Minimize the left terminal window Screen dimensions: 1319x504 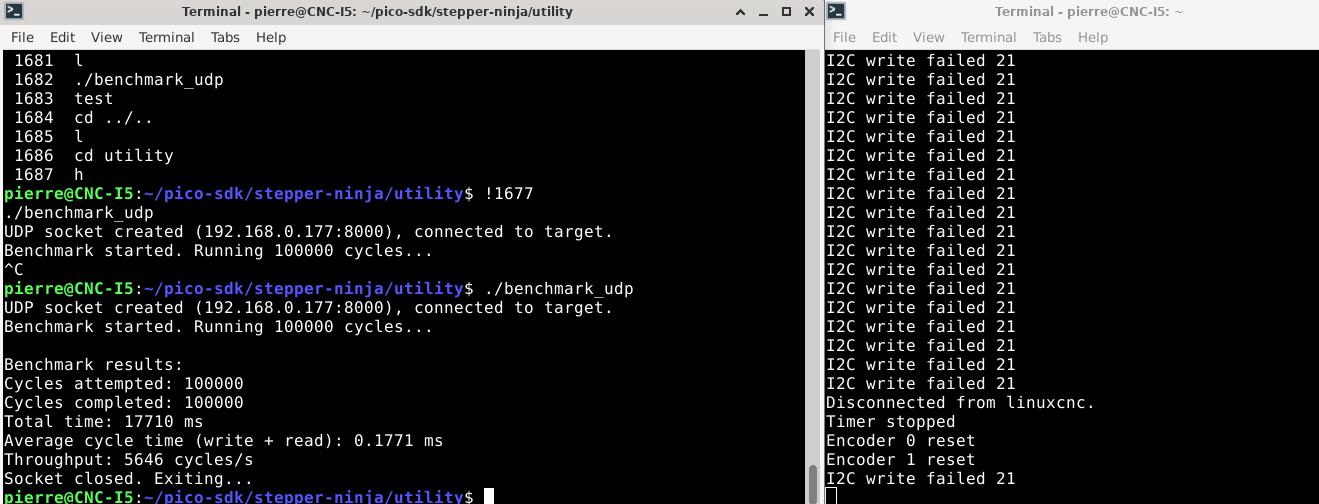(764, 12)
